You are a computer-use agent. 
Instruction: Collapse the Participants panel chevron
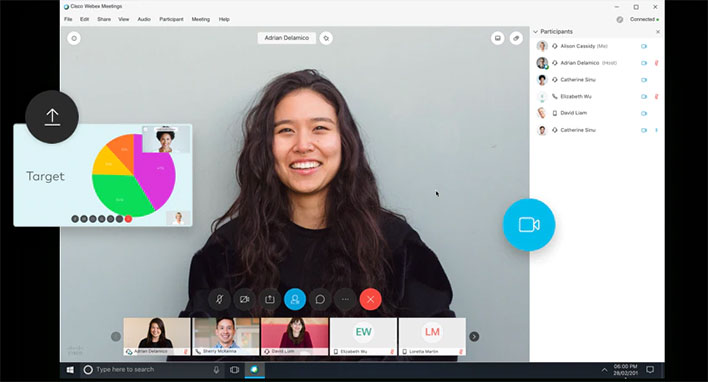pos(536,32)
